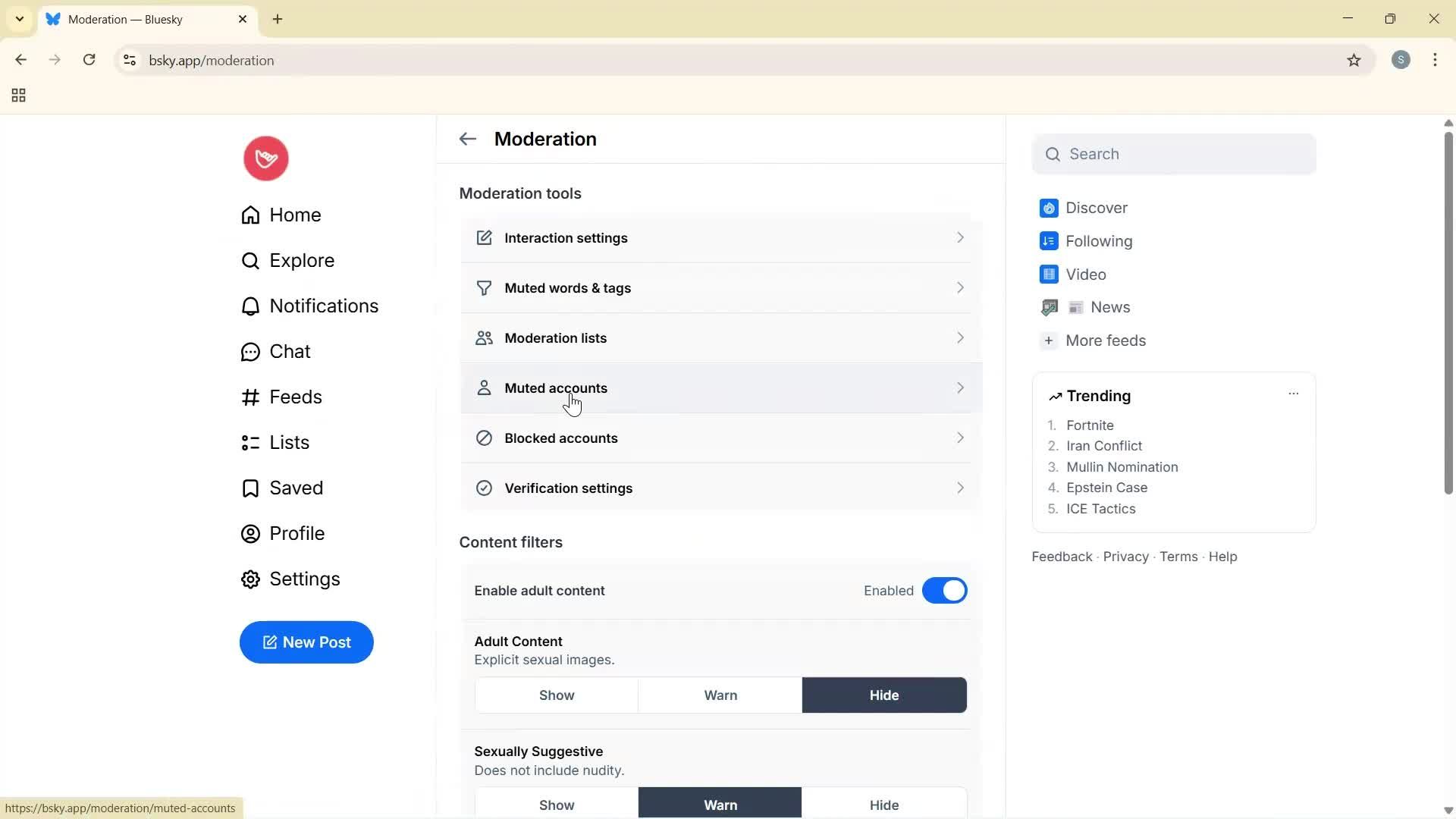Open Notifications bell icon

tap(250, 306)
